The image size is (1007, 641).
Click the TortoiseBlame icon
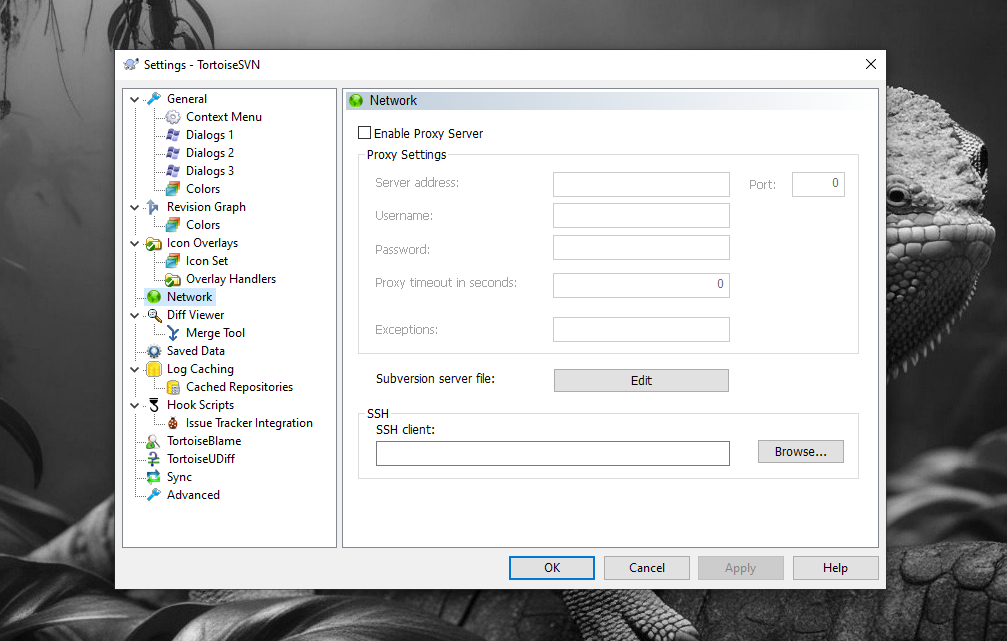pyautogui.click(x=154, y=441)
